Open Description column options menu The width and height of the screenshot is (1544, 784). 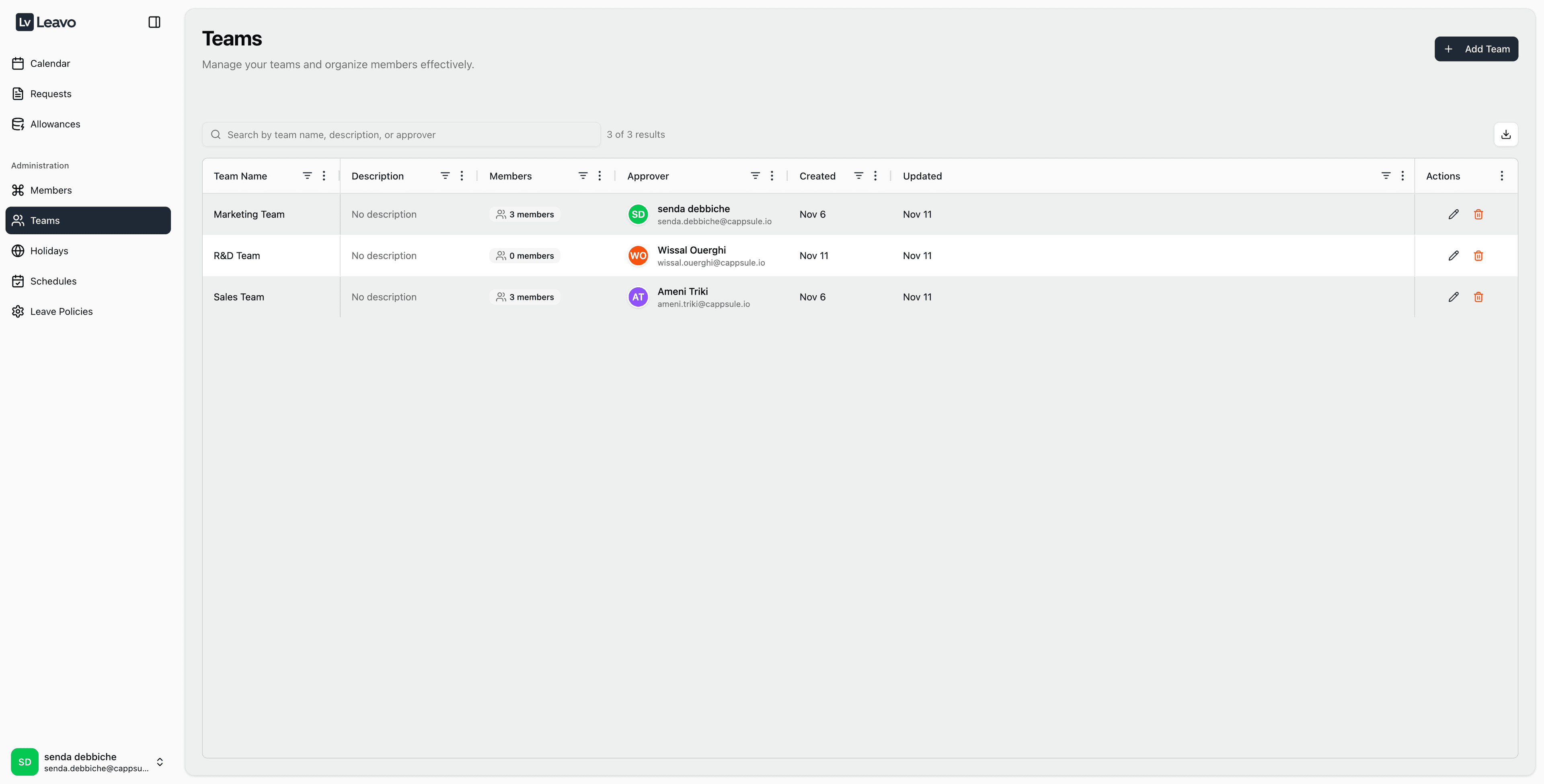pyautogui.click(x=462, y=176)
